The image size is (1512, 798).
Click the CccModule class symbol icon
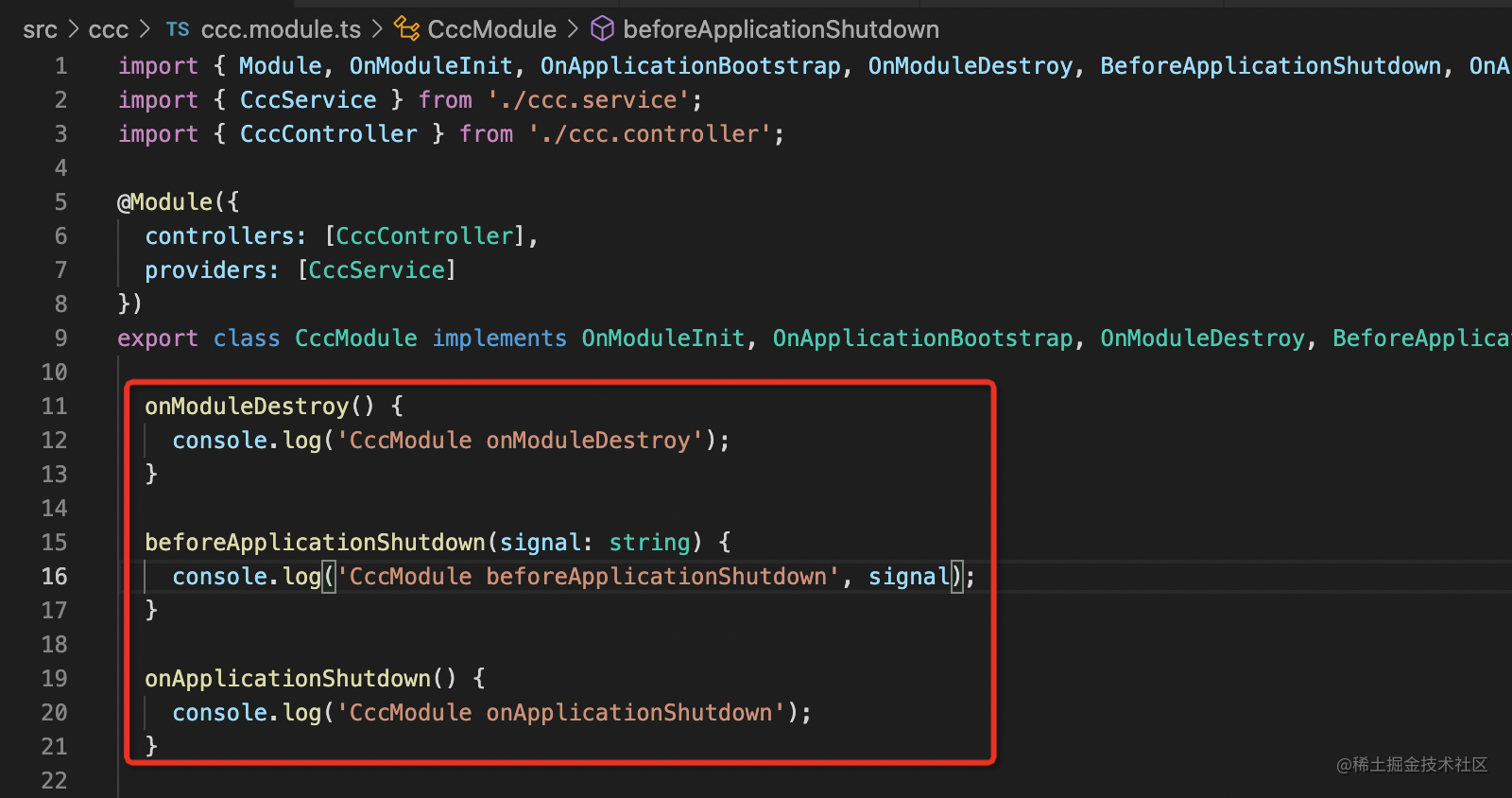pos(406,29)
